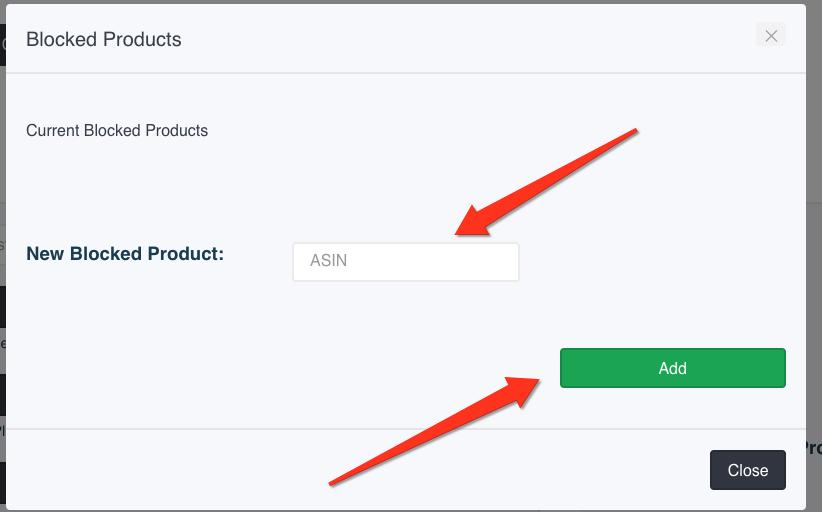Click the gray X in the modal header
This screenshot has width=822, height=512.
pyautogui.click(x=771, y=35)
